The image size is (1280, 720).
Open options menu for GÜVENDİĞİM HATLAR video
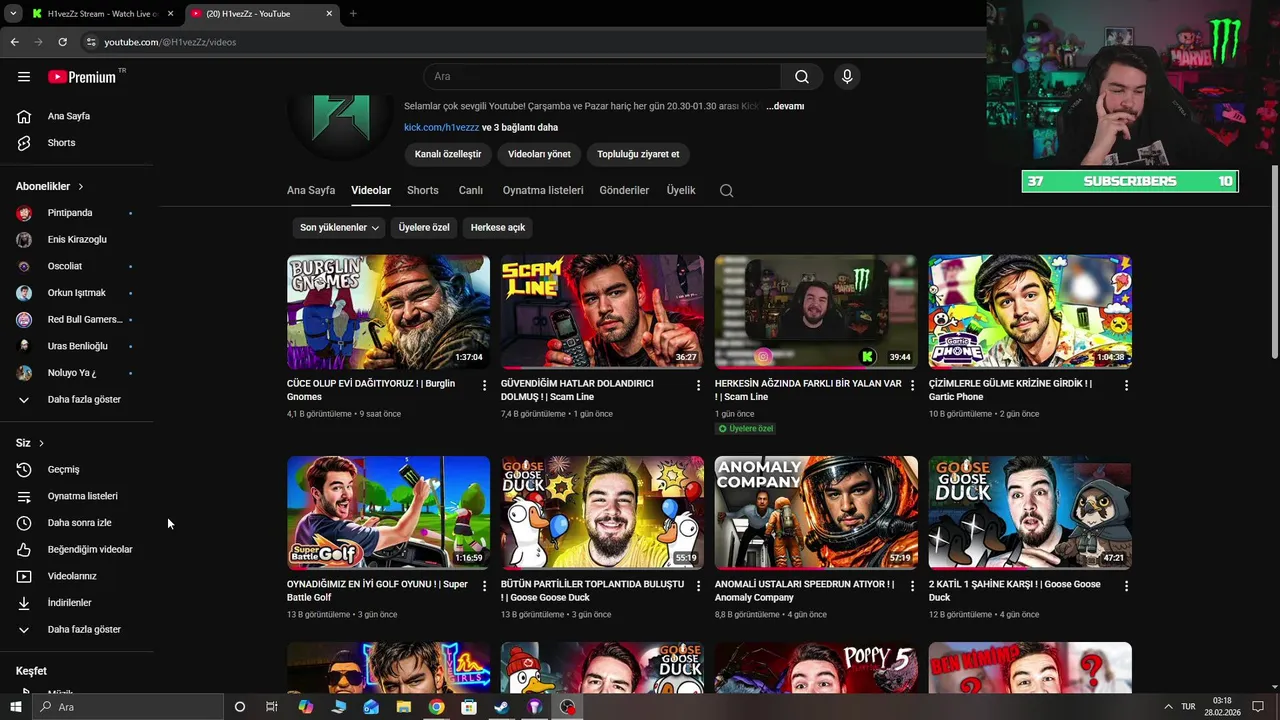click(698, 385)
